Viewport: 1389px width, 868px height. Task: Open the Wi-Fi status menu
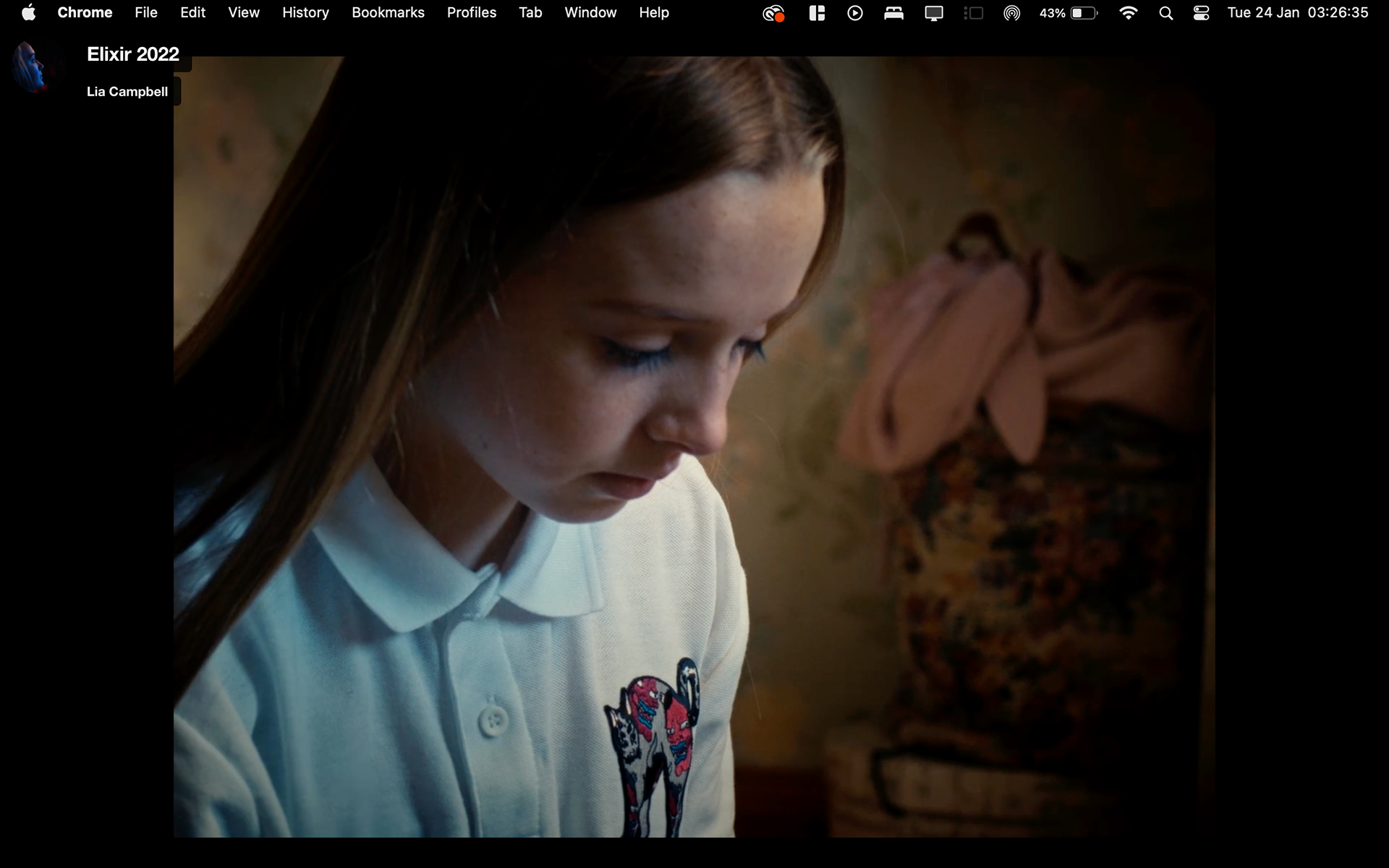point(1127,13)
